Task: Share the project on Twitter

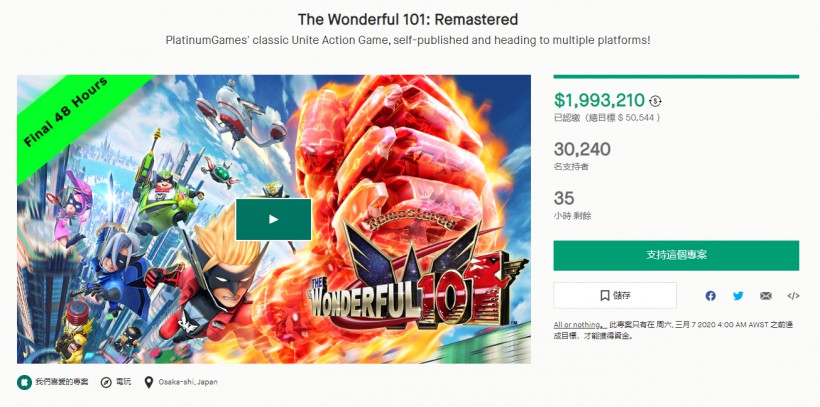Action: click(738, 296)
